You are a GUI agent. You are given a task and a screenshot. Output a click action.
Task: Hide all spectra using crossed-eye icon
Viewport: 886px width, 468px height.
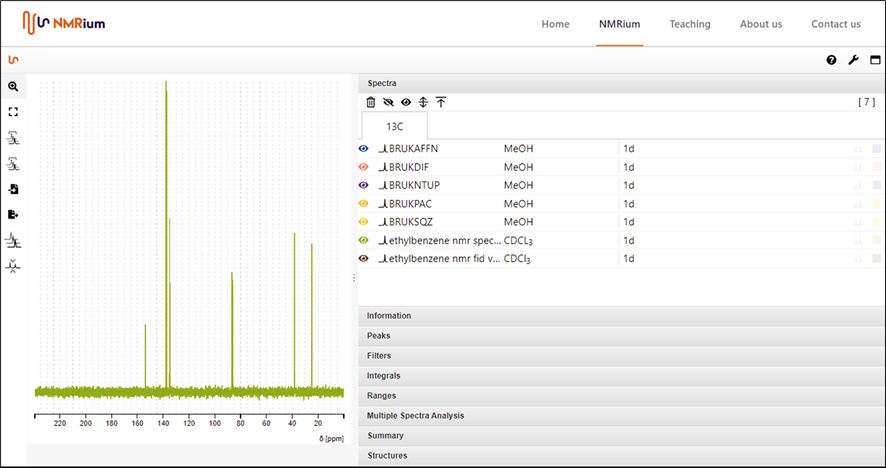(388, 102)
